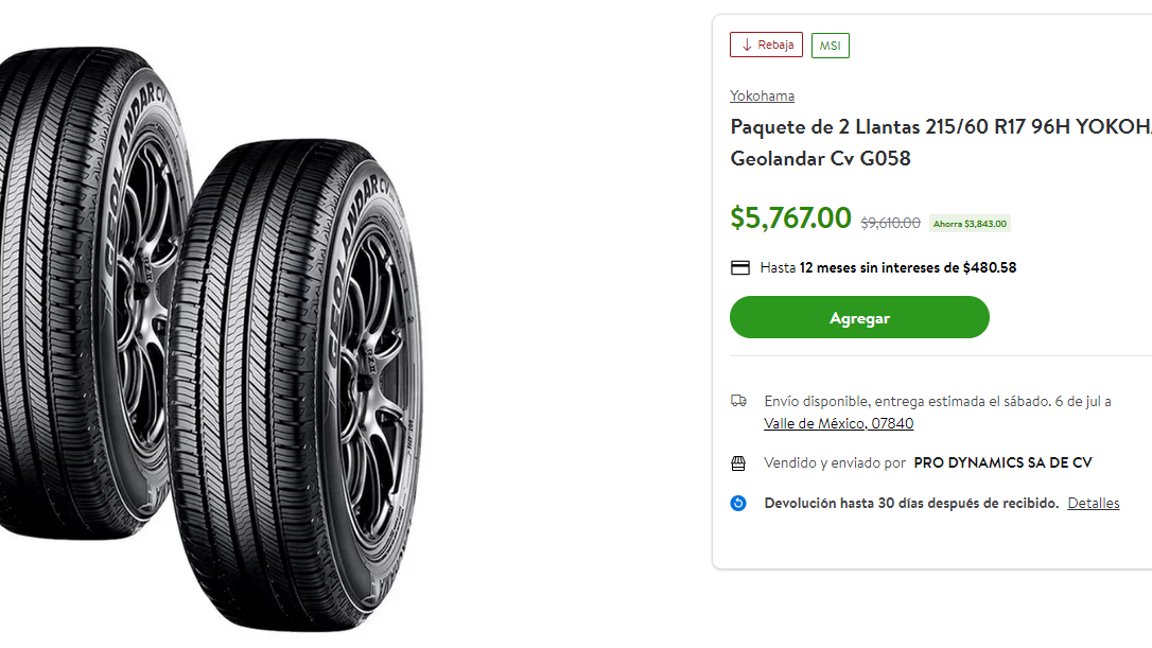1152x648 pixels.
Task: Open the Detalles return policy link
Action: 1093,503
